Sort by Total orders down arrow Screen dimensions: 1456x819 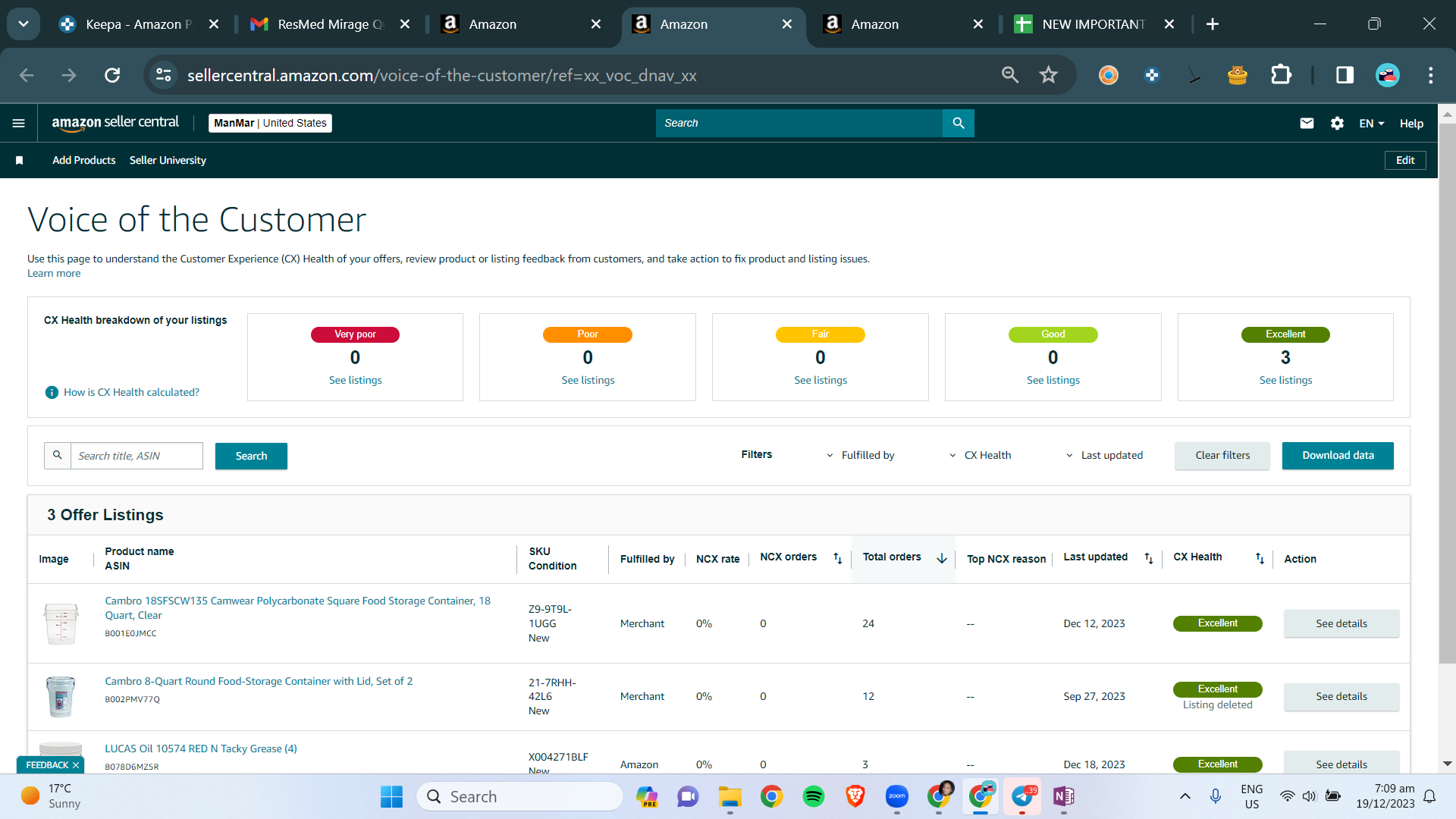tap(941, 558)
